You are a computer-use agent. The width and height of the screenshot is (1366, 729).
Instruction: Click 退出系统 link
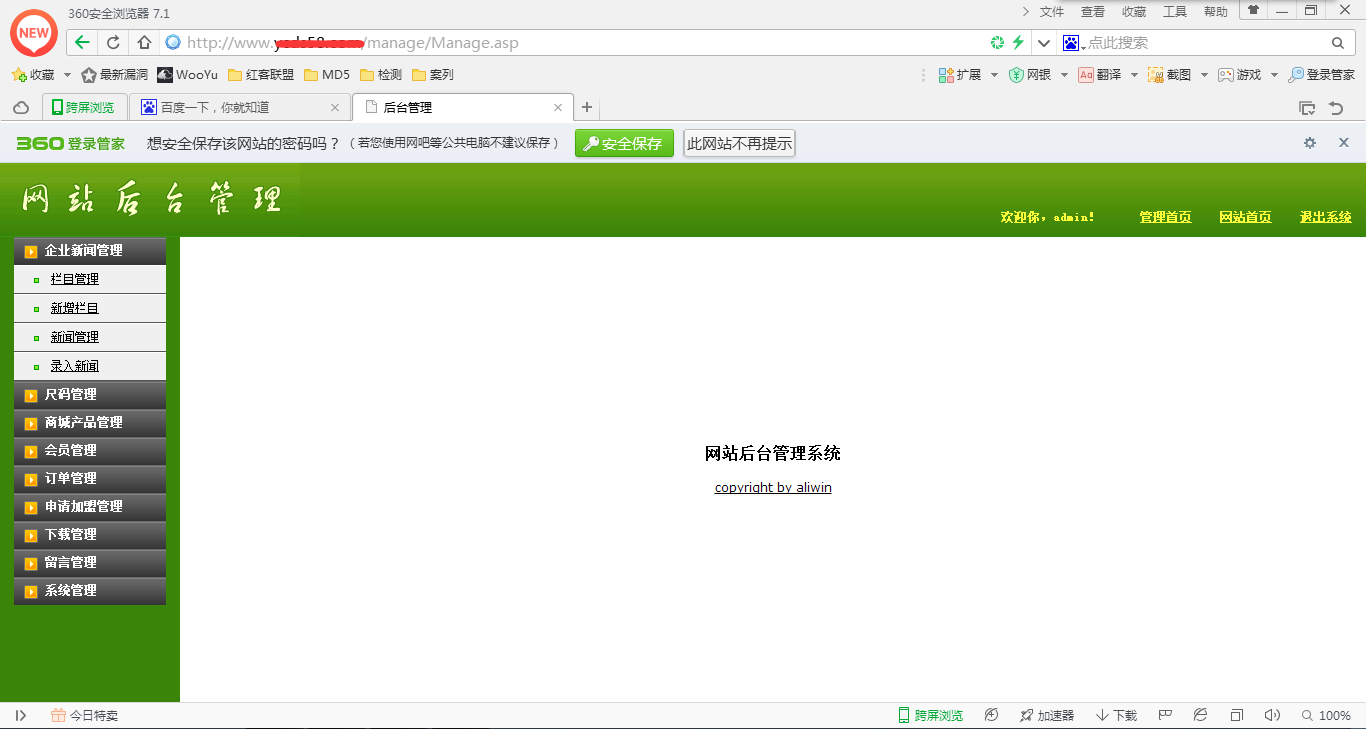point(1325,217)
